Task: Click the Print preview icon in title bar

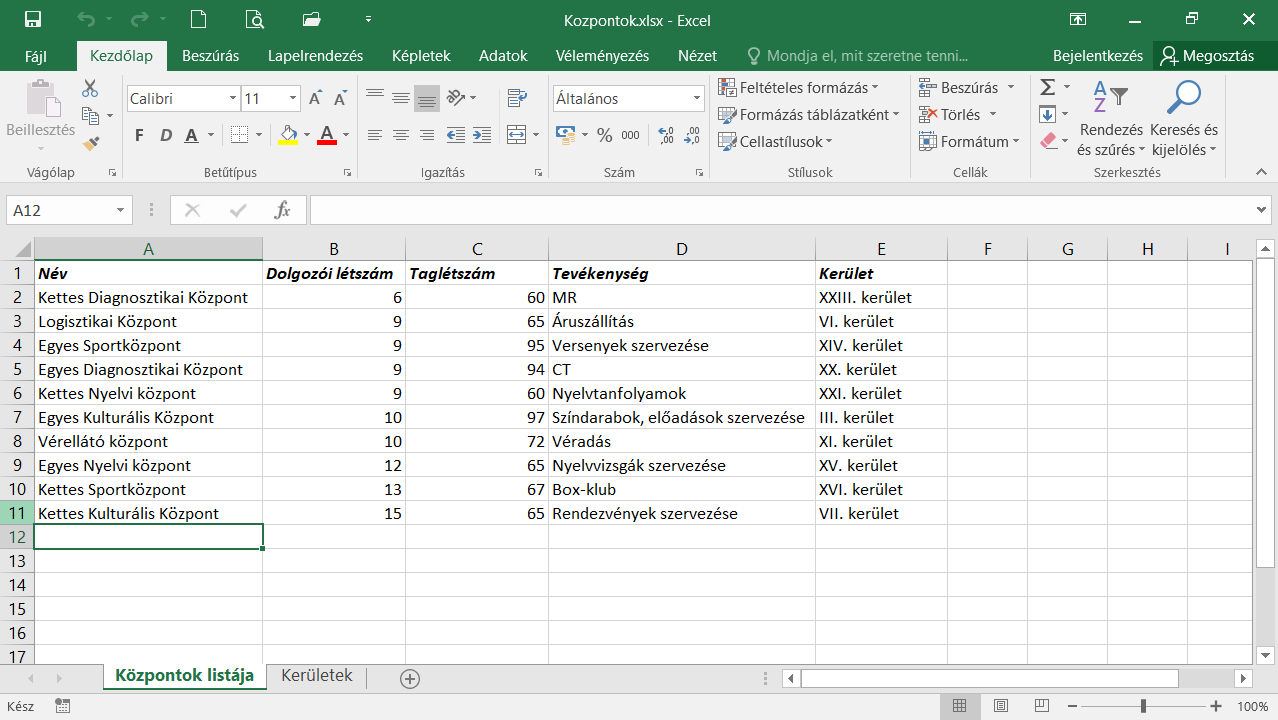Action: [x=255, y=18]
